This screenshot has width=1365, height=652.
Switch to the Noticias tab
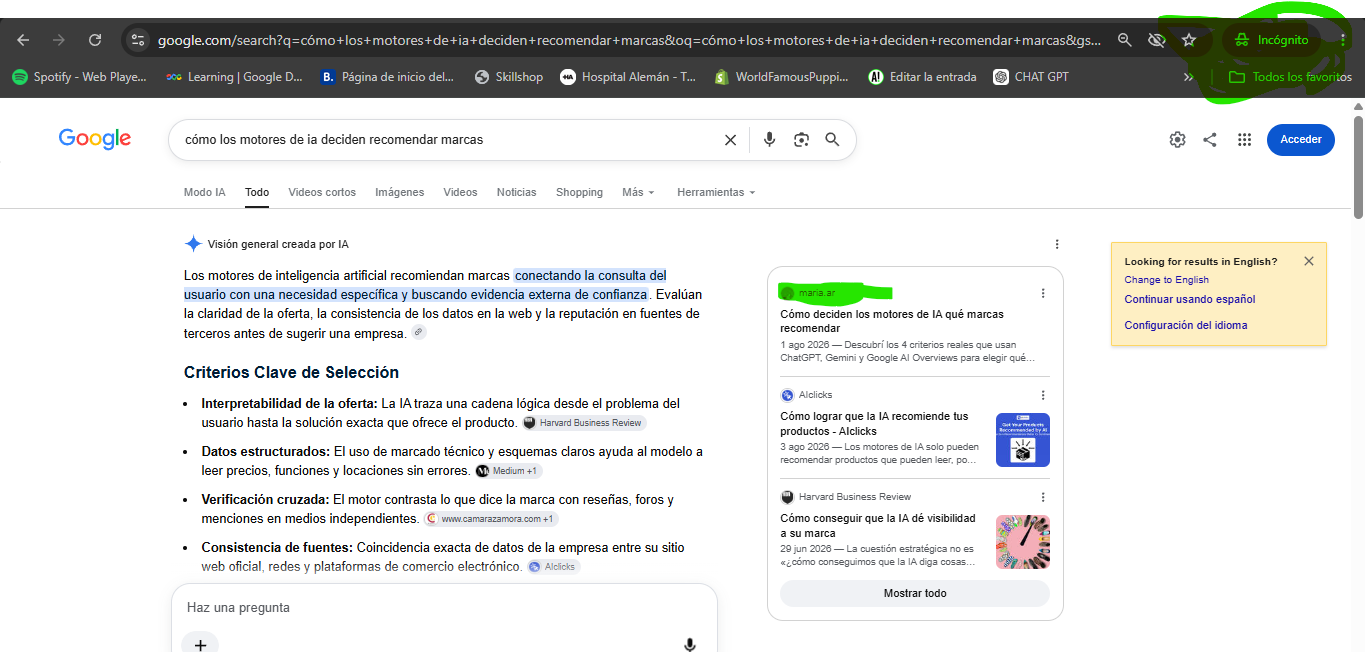(x=517, y=192)
